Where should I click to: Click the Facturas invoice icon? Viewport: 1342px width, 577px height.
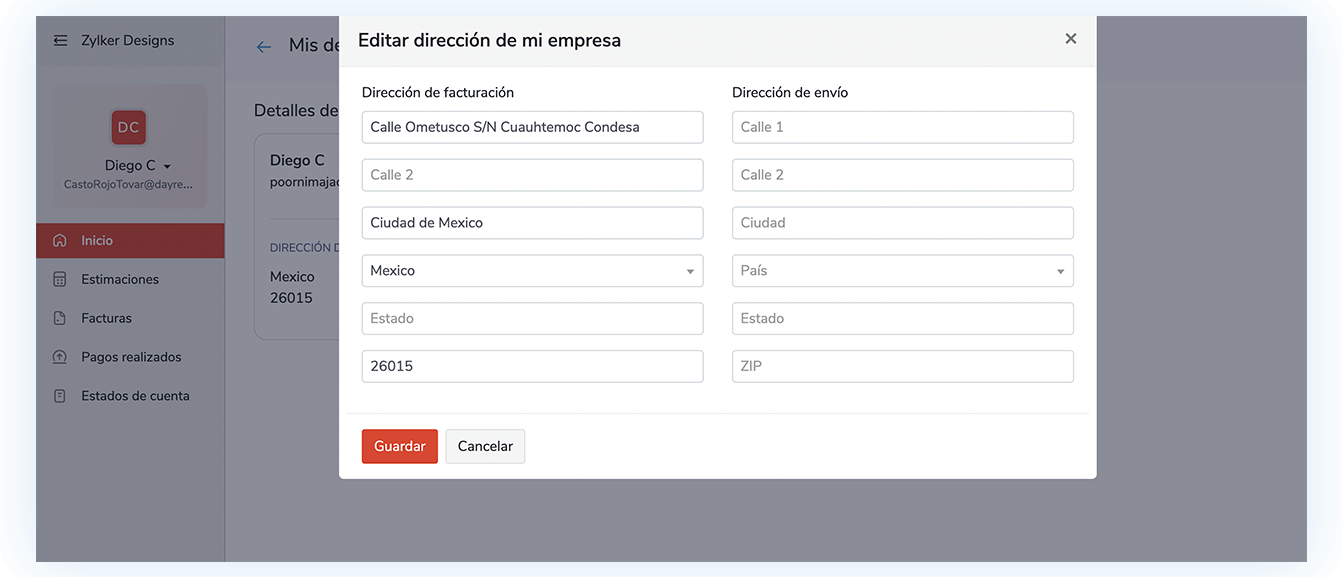pos(60,317)
